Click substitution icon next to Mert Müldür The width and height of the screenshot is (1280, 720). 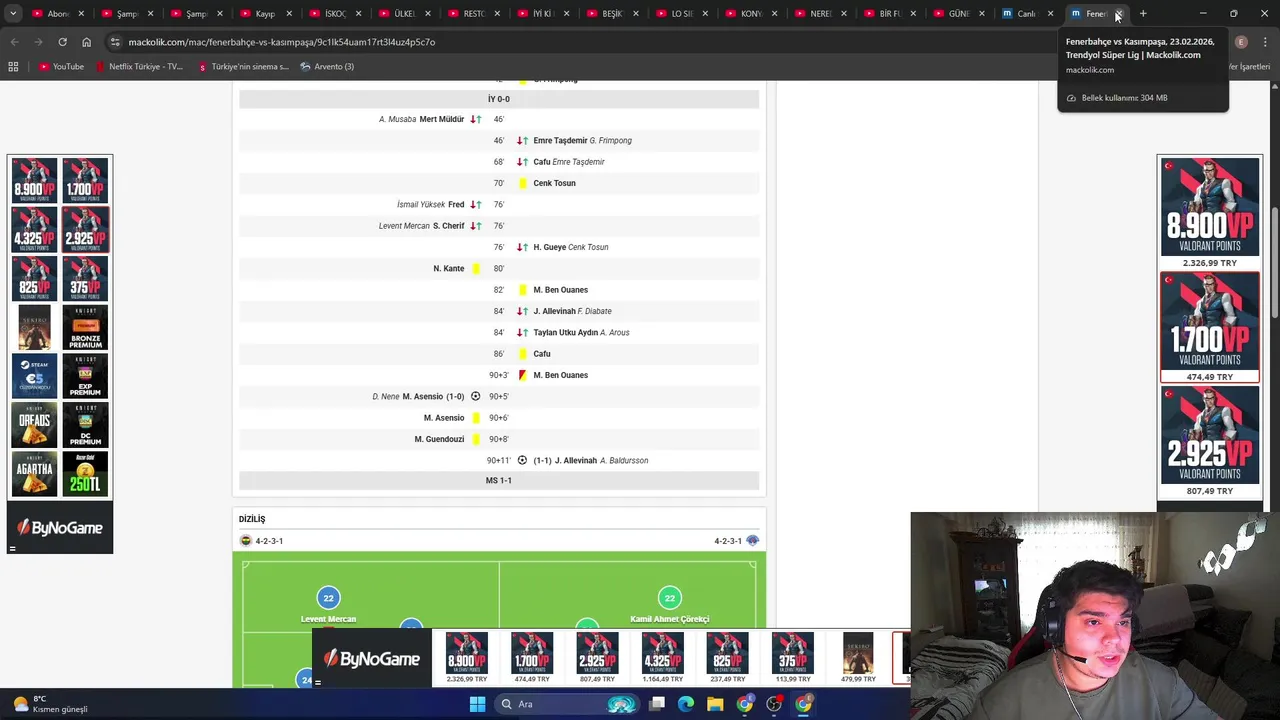coord(476,119)
